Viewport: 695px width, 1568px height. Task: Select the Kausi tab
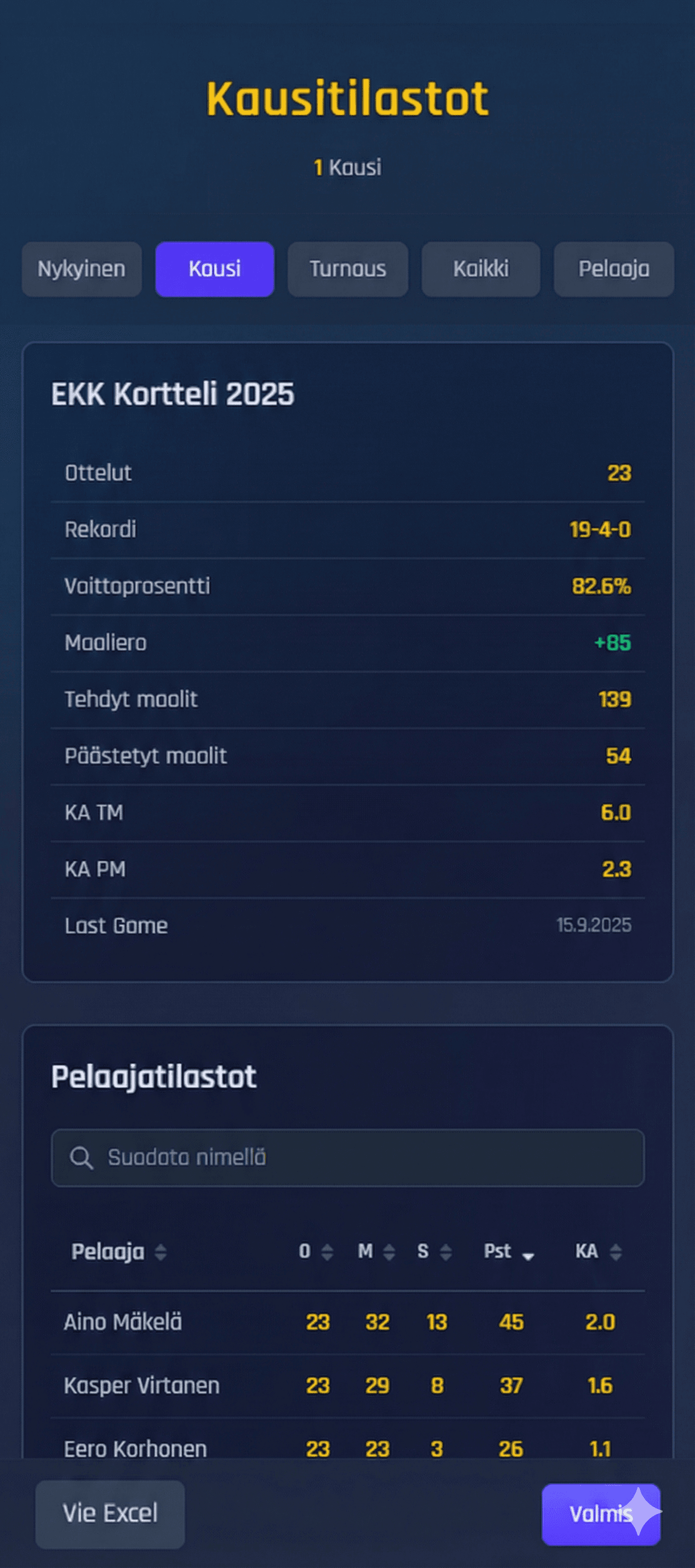[215, 269]
